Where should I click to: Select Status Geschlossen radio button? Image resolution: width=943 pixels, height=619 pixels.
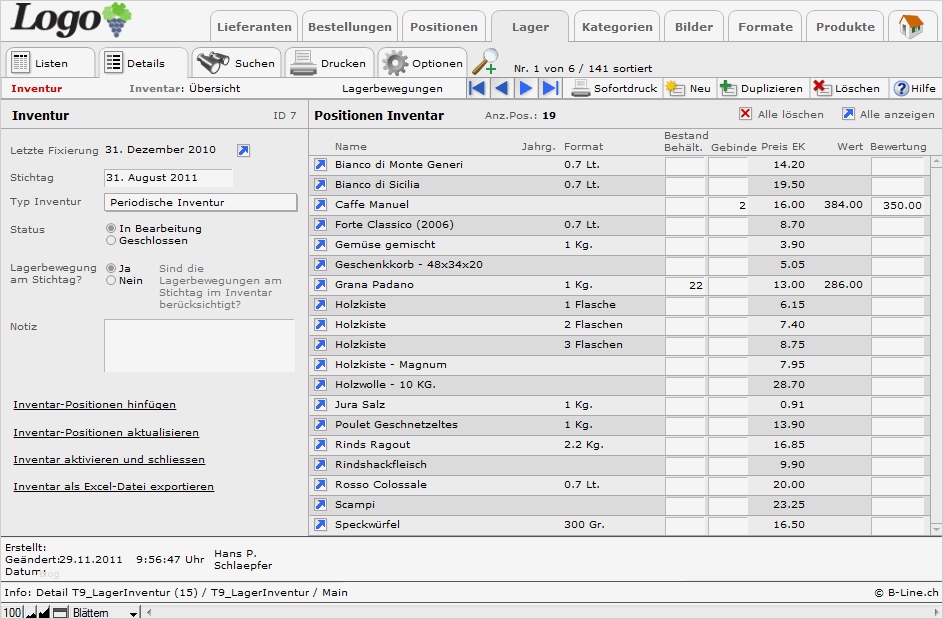[111, 241]
